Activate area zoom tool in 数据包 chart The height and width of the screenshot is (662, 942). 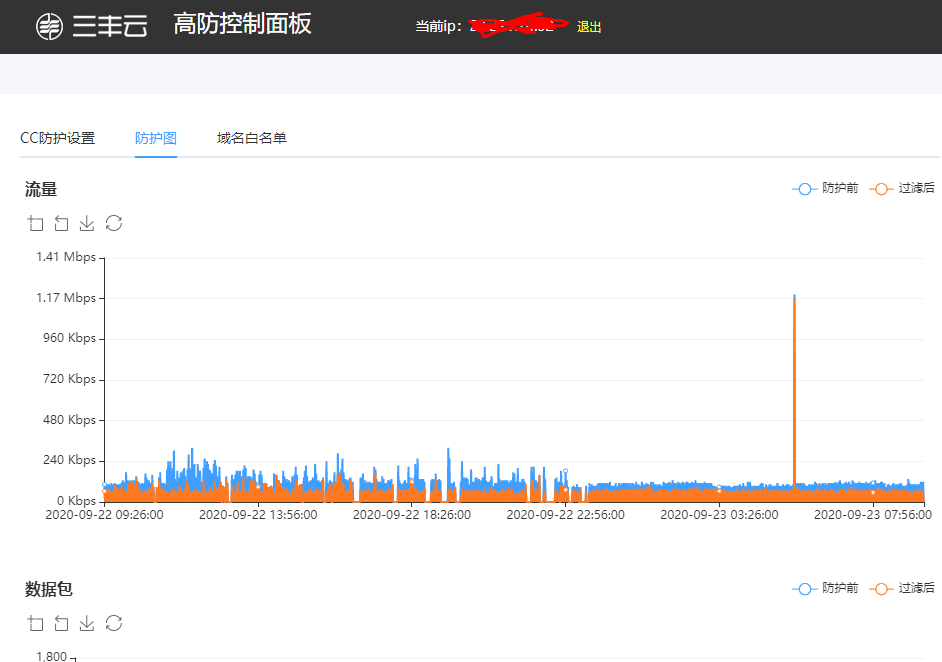36,623
